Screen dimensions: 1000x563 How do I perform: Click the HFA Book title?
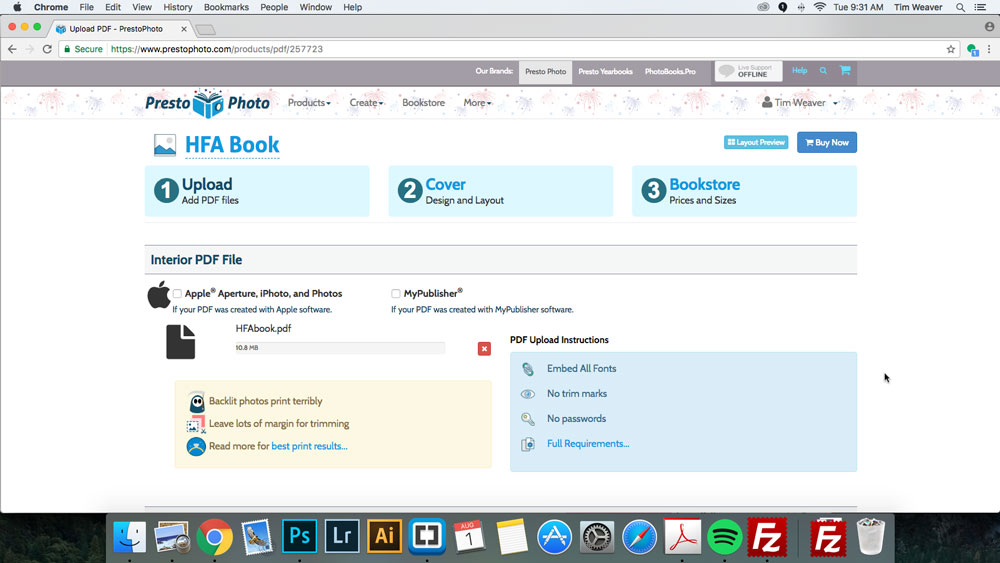pos(232,145)
